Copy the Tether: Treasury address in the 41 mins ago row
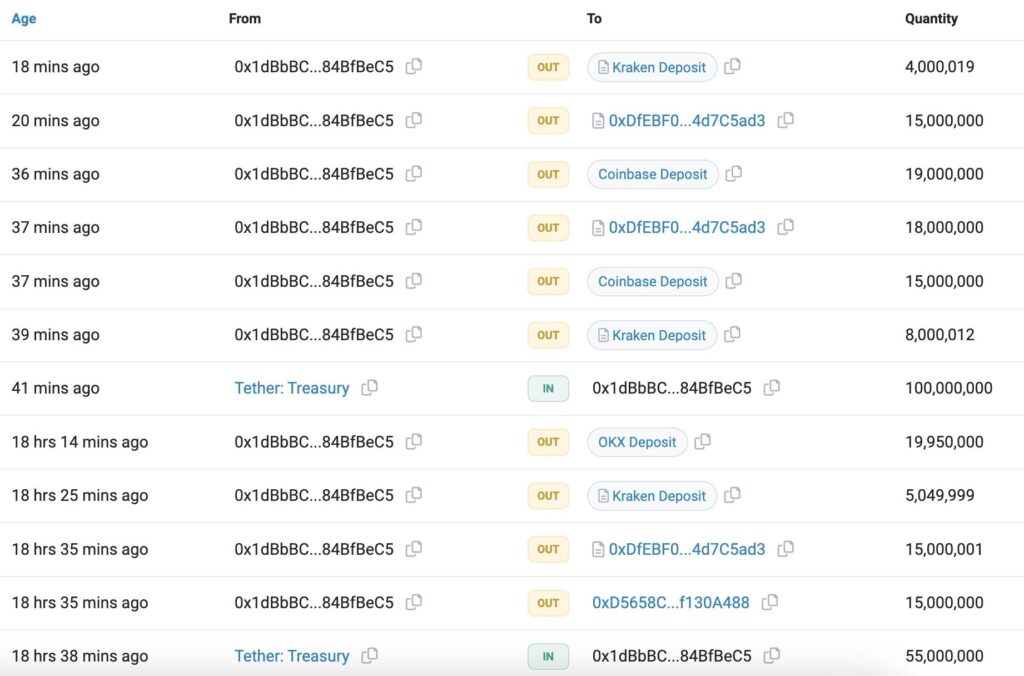The width and height of the screenshot is (1024, 676). (x=369, y=388)
